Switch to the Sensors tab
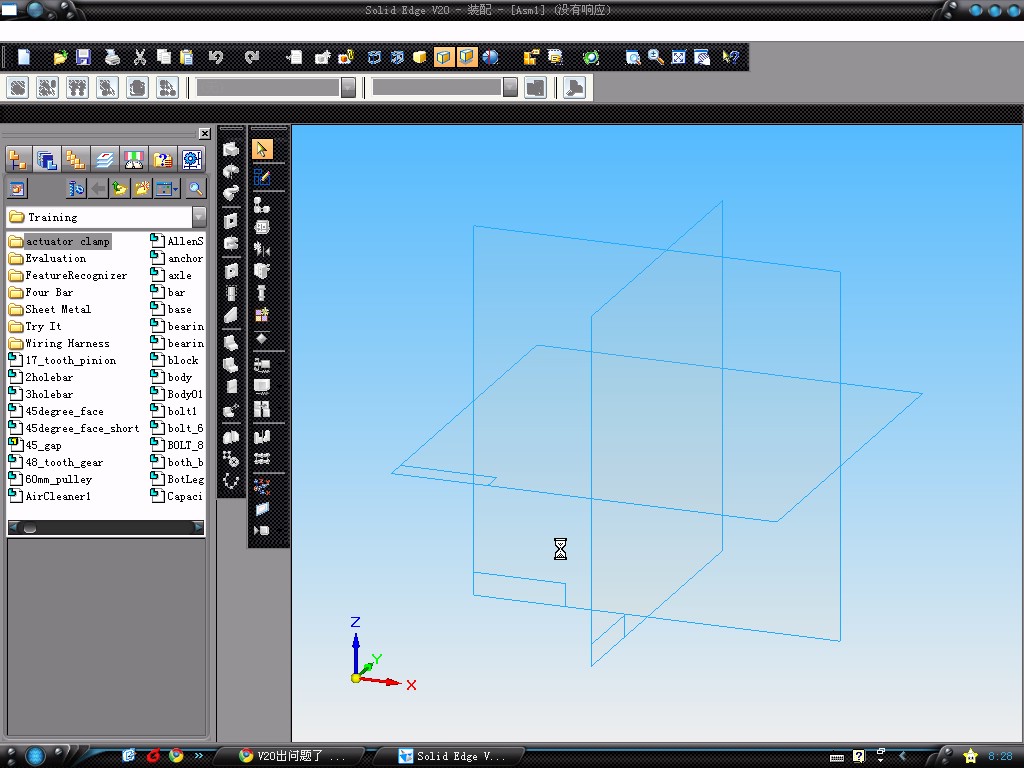 [x=133, y=159]
